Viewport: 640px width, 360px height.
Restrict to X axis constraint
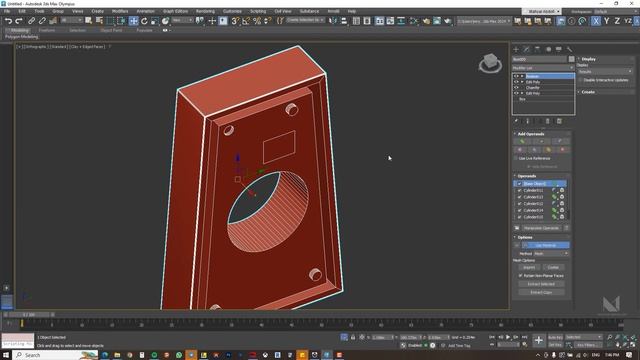(x=596, y=21)
